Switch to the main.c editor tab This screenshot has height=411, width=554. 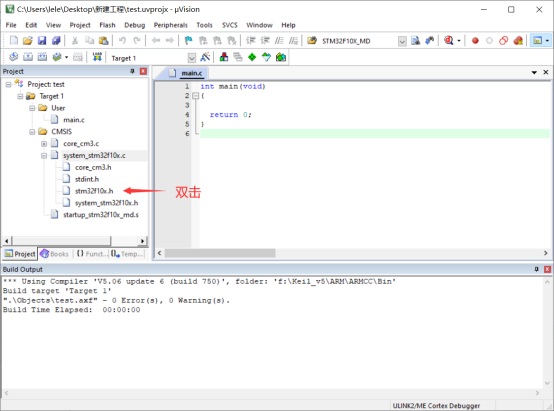click(191, 73)
